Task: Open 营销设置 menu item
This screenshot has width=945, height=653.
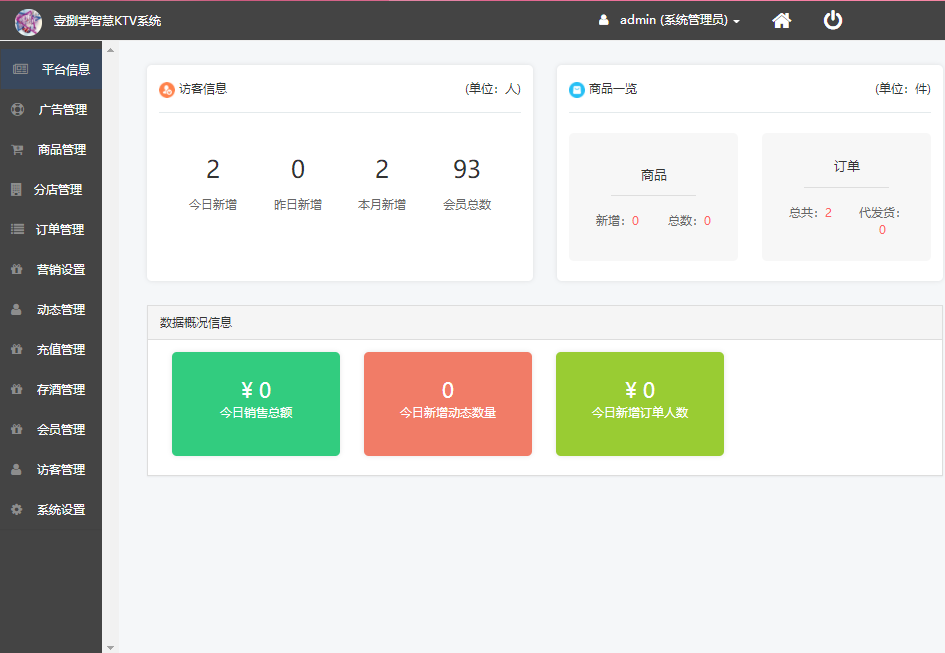Action: coord(51,270)
